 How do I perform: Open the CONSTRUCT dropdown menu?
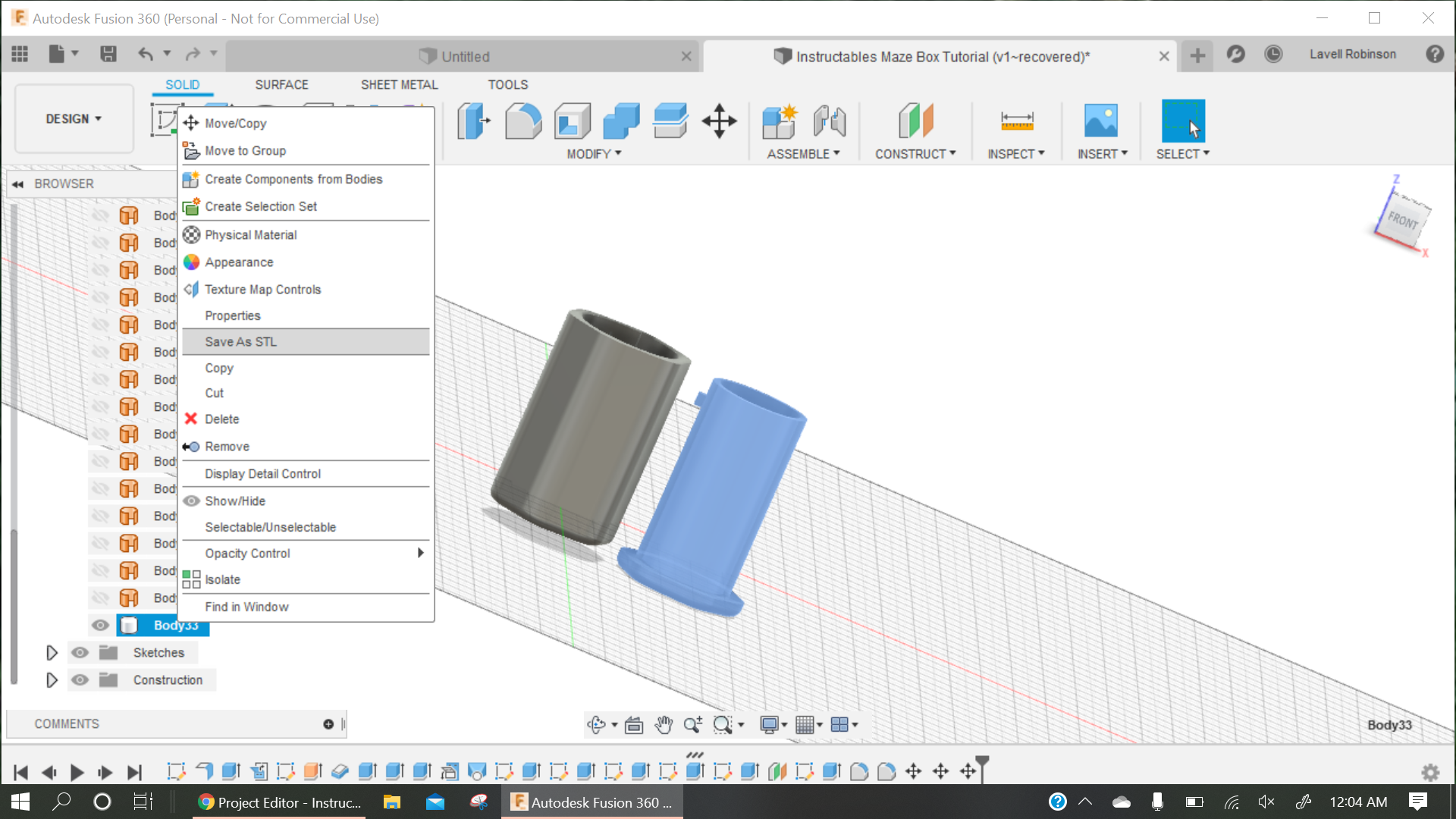click(x=915, y=154)
